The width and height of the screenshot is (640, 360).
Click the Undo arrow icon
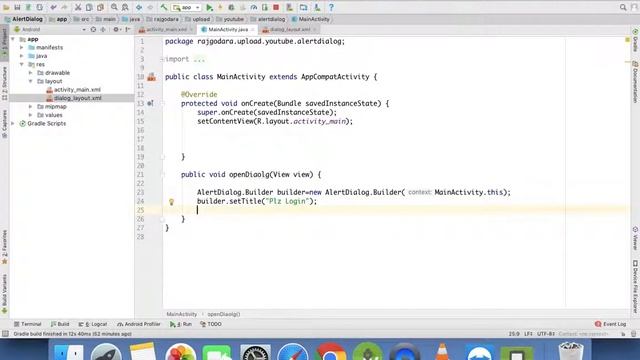click(x=53, y=7)
